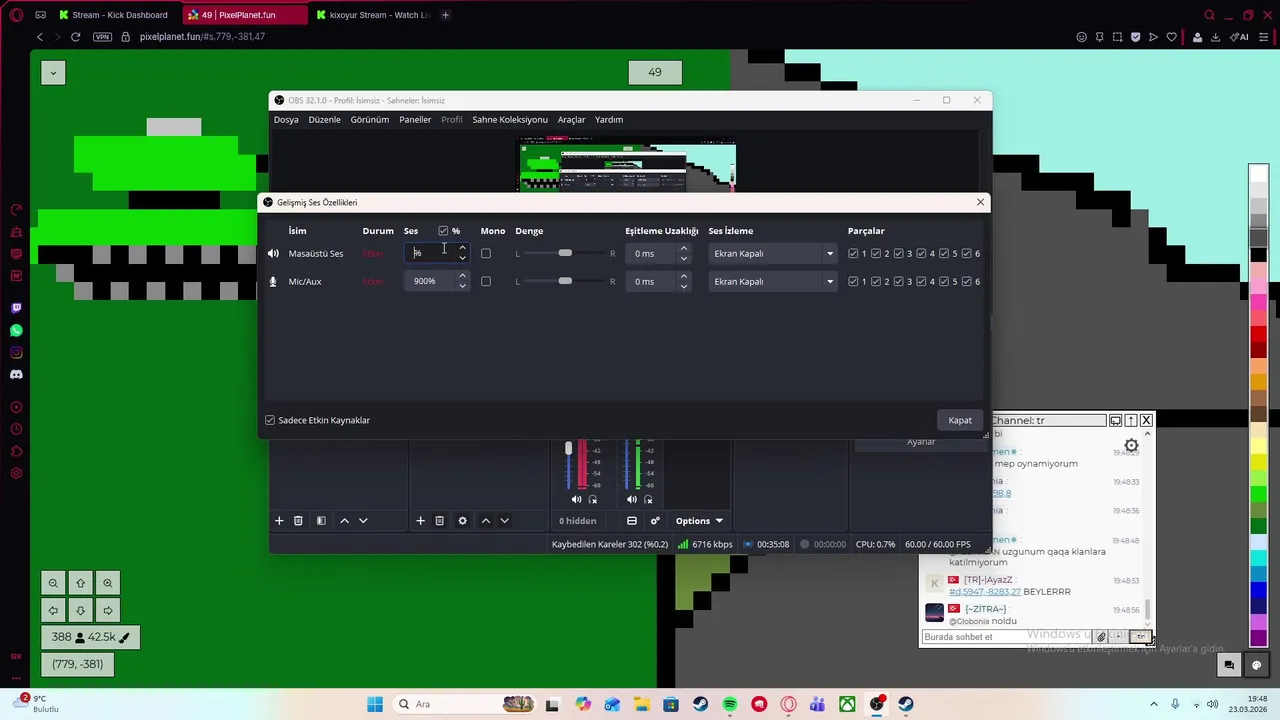Open source properties gear icon

(x=462, y=520)
